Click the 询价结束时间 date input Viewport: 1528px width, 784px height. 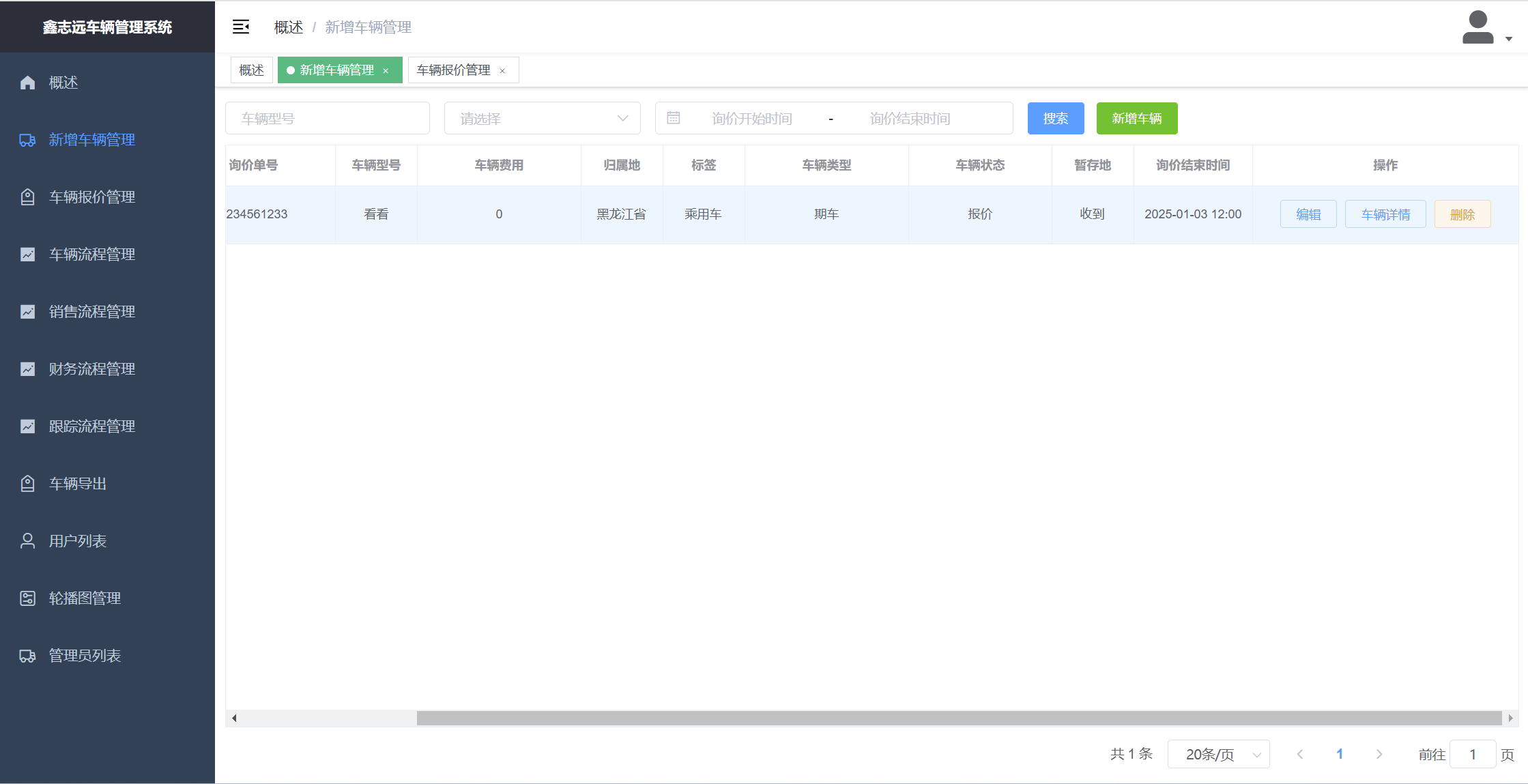(x=910, y=118)
